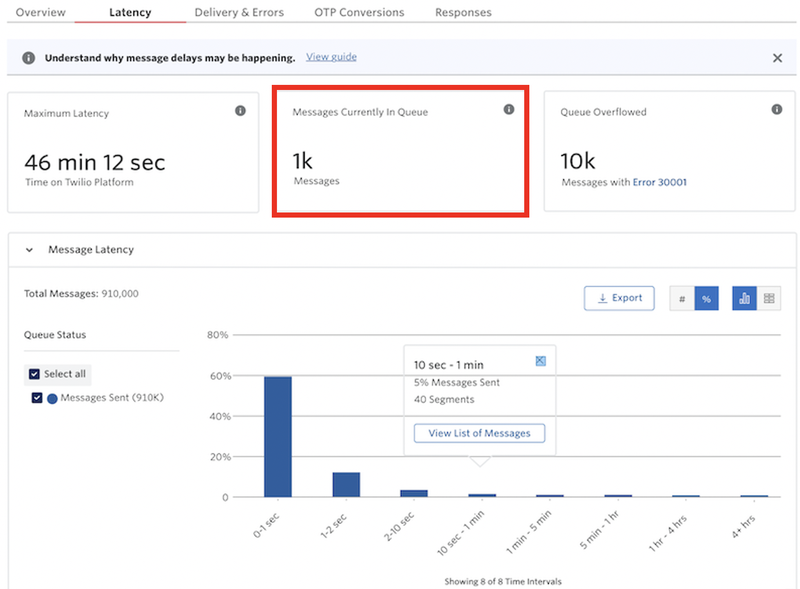The height and width of the screenshot is (589, 800).
Task: Click the Queue Overflowed info icon
Action: pyautogui.click(x=778, y=111)
